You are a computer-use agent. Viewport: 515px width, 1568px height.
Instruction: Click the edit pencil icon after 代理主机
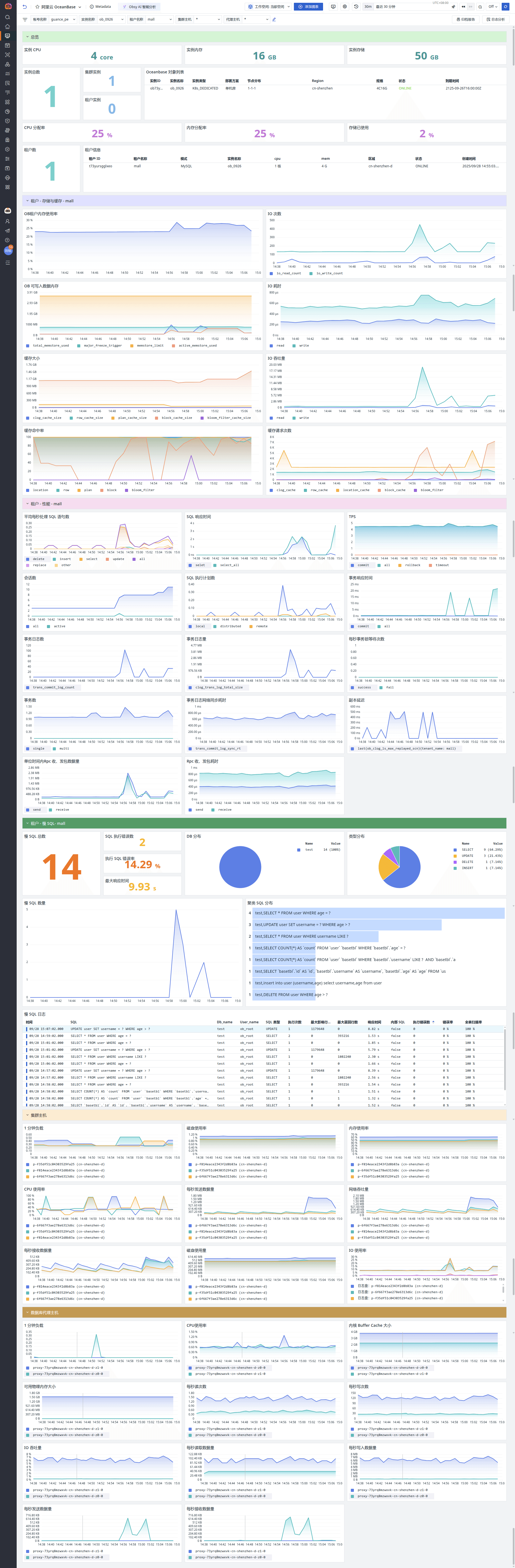point(274,19)
